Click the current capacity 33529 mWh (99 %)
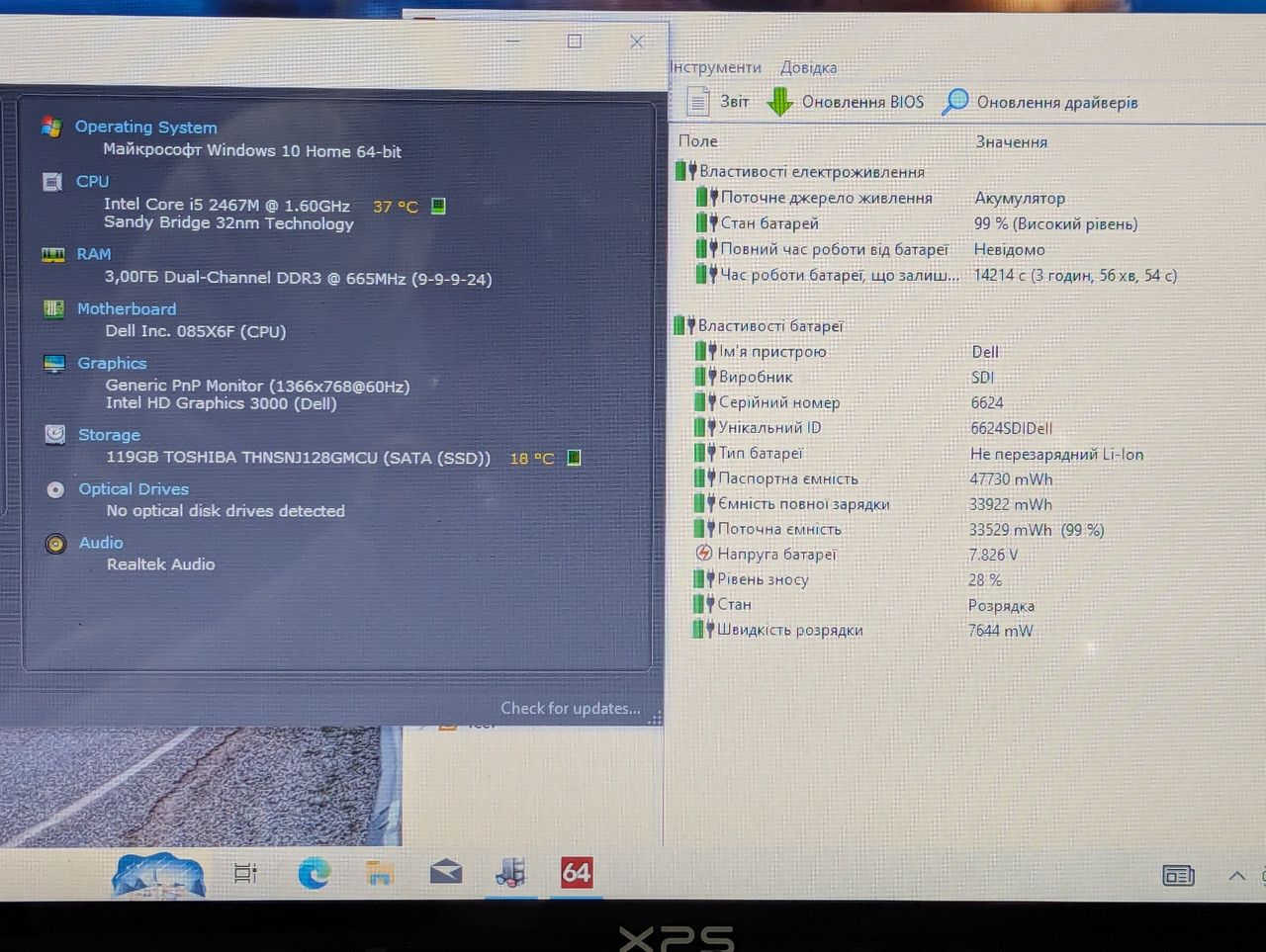The height and width of the screenshot is (952, 1266). [x=1037, y=530]
